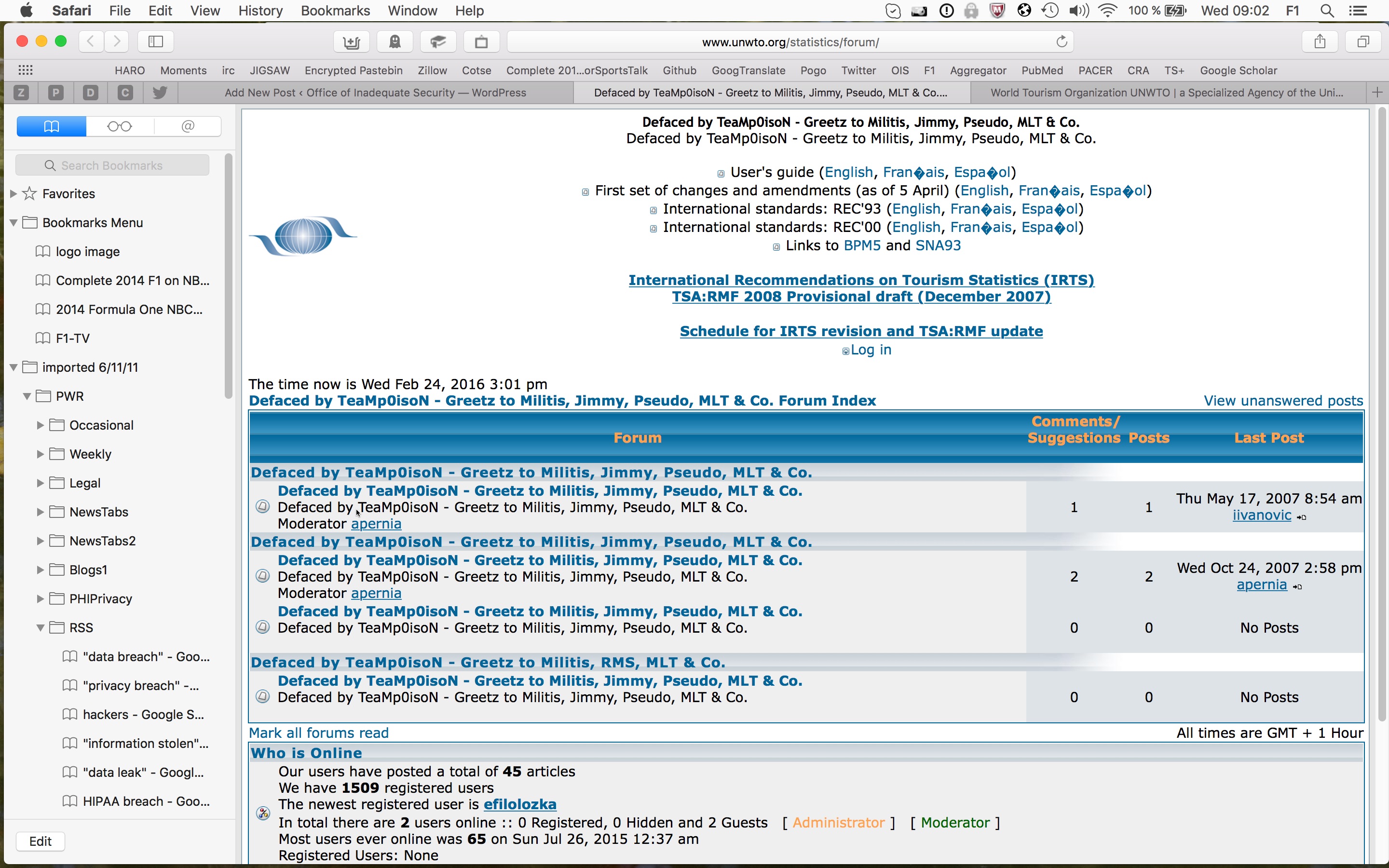Open the 'logo image' bookmark
The image size is (1389, 868).
(87, 251)
